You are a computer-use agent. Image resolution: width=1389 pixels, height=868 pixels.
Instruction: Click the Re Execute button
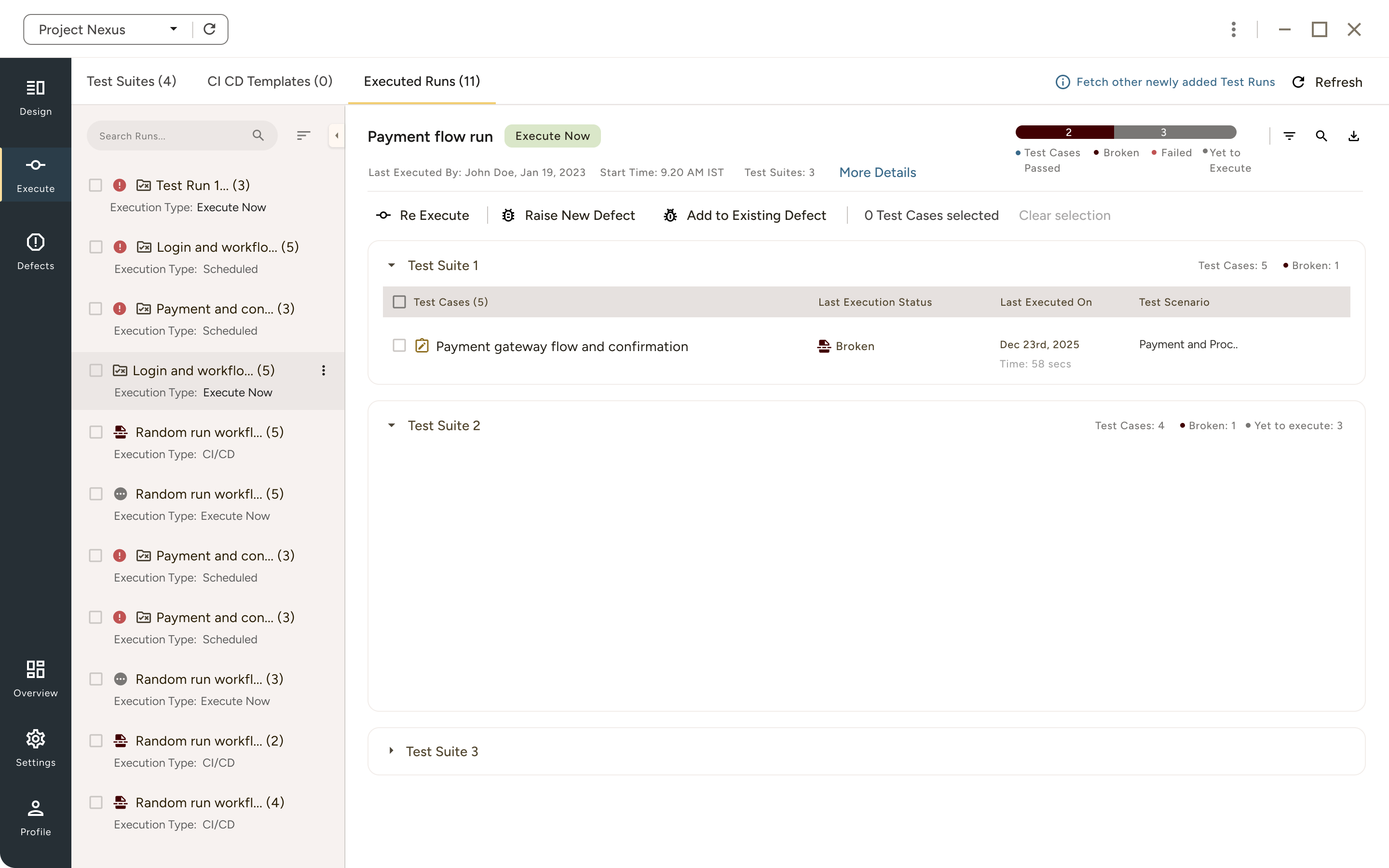(x=423, y=215)
